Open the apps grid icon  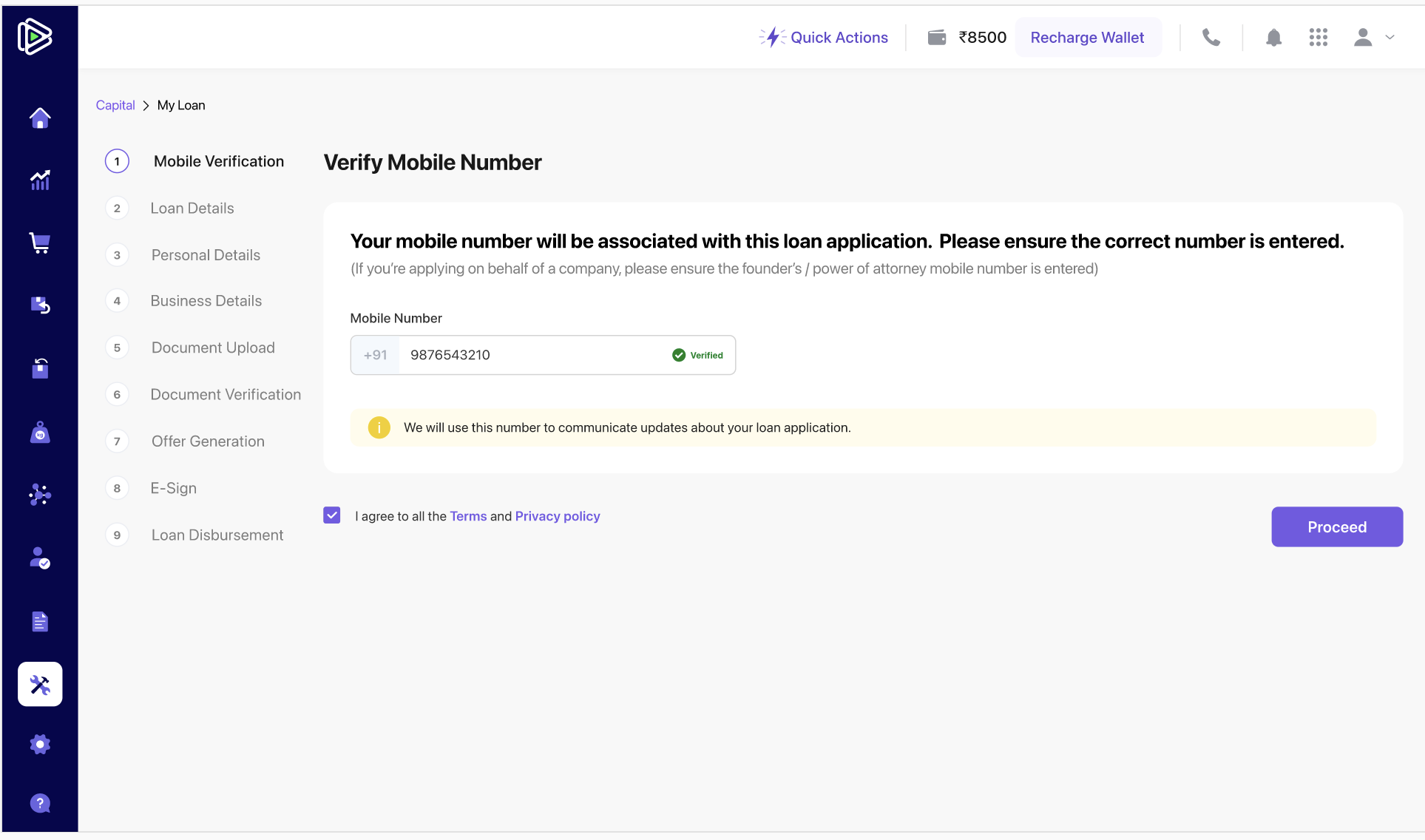[x=1318, y=38]
